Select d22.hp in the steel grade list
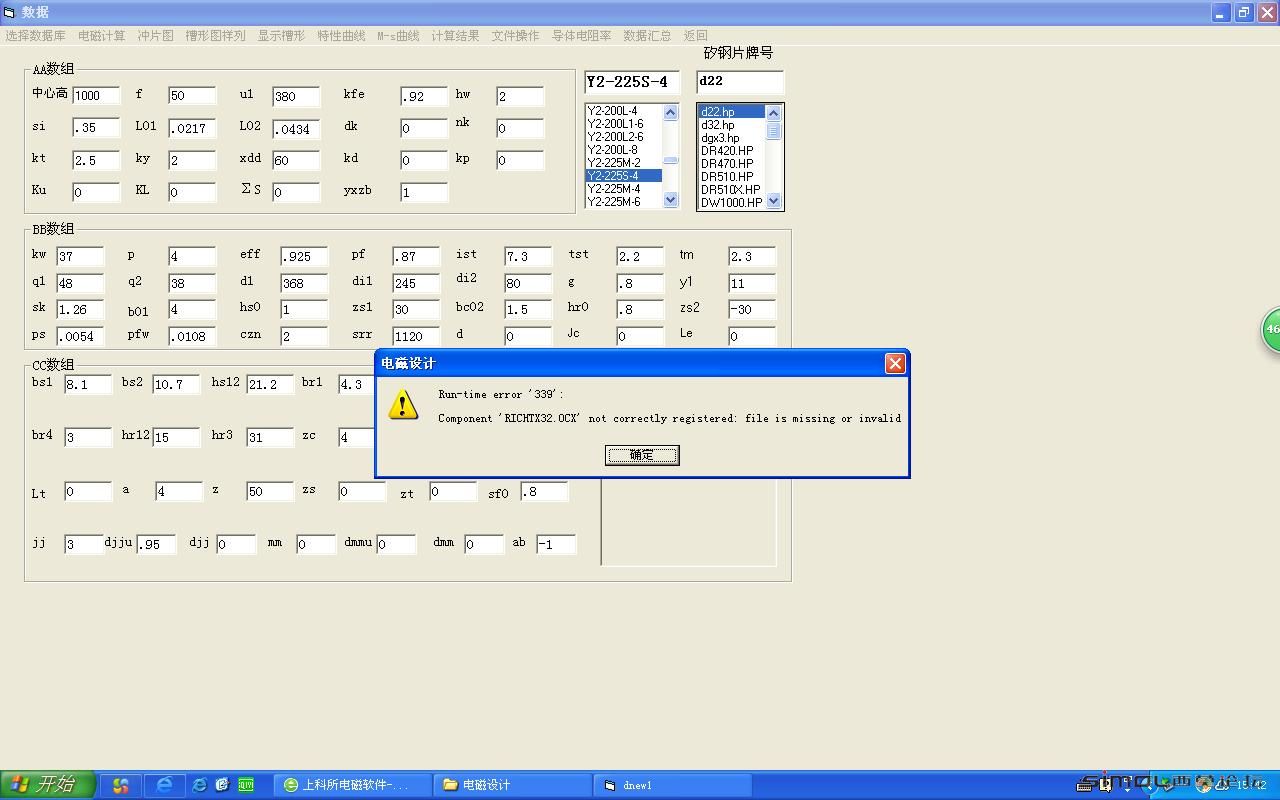 tap(731, 112)
